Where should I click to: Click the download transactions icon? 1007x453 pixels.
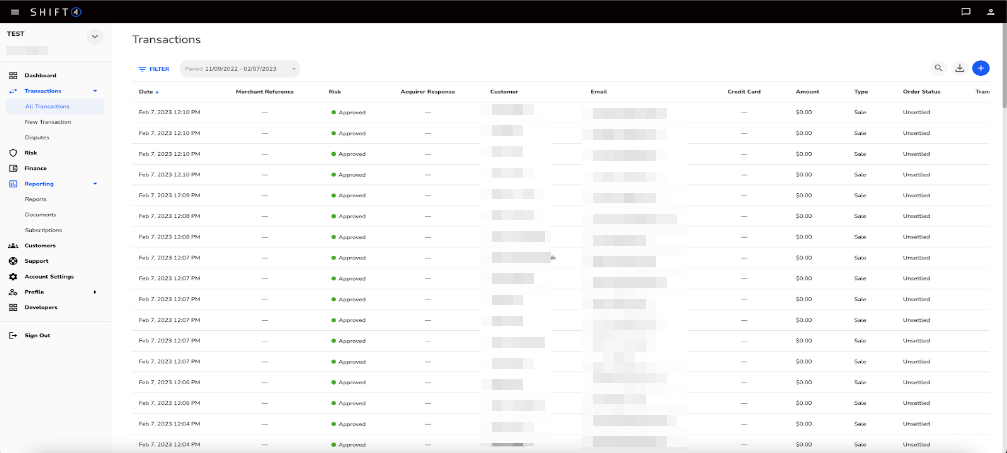[960, 68]
